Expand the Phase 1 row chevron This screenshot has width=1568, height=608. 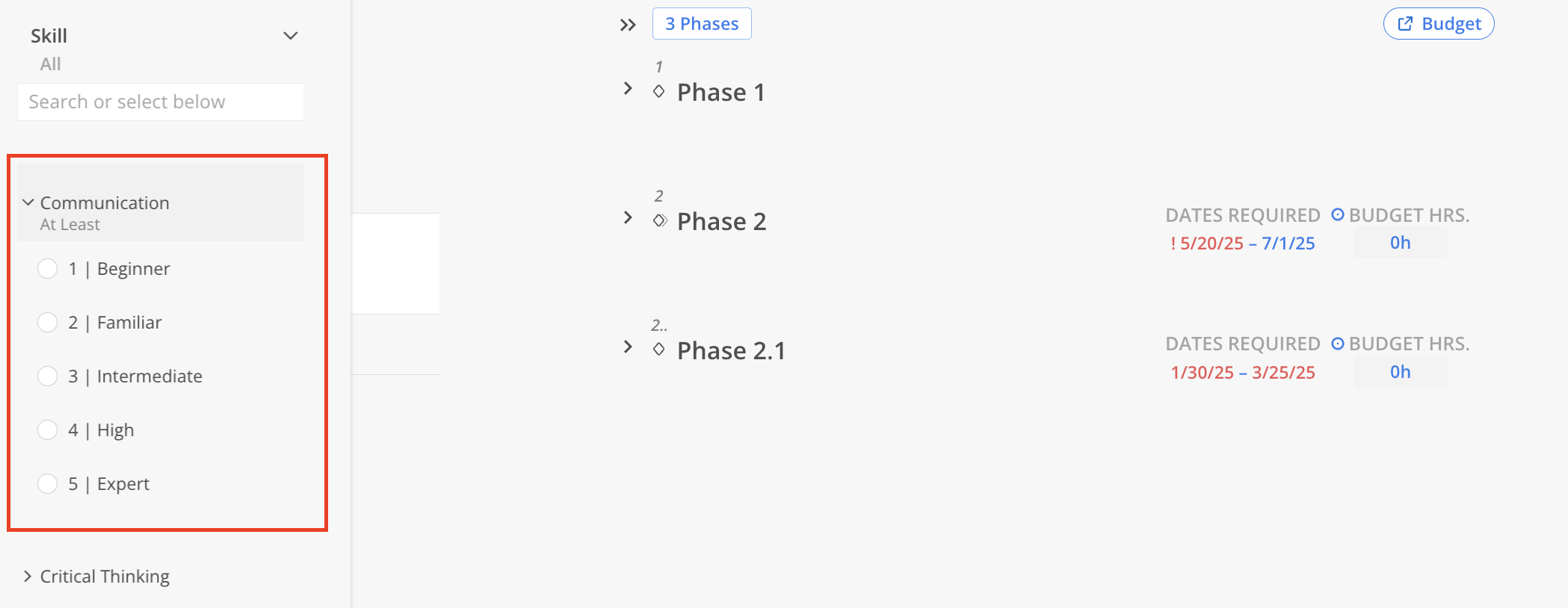tap(628, 89)
